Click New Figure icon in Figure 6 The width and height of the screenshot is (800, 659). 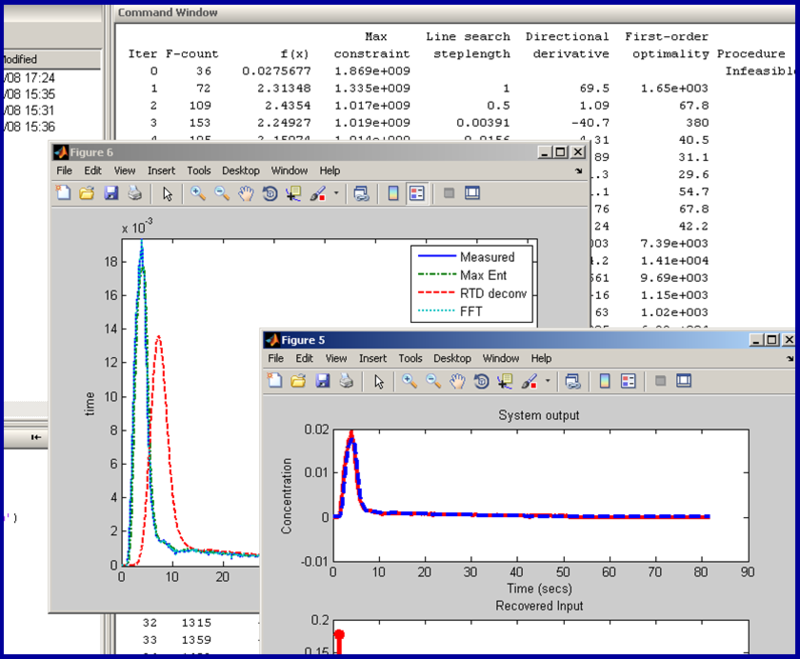[x=63, y=193]
